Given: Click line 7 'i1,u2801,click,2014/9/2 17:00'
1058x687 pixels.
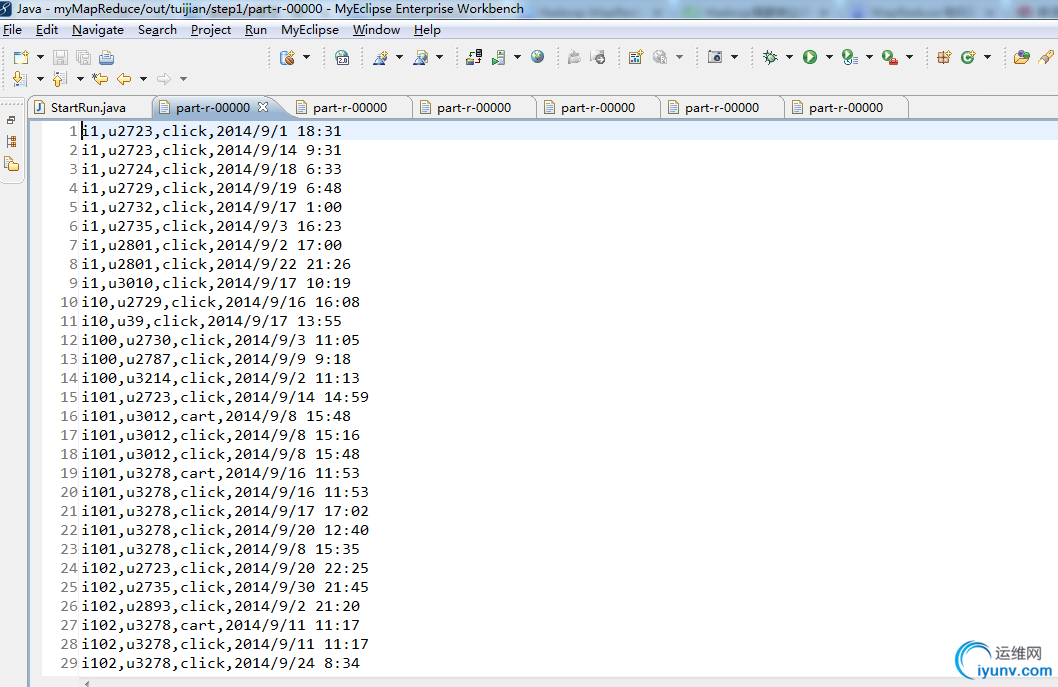Looking at the screenshot, I should pyautogui.click(x=211, y=245).
